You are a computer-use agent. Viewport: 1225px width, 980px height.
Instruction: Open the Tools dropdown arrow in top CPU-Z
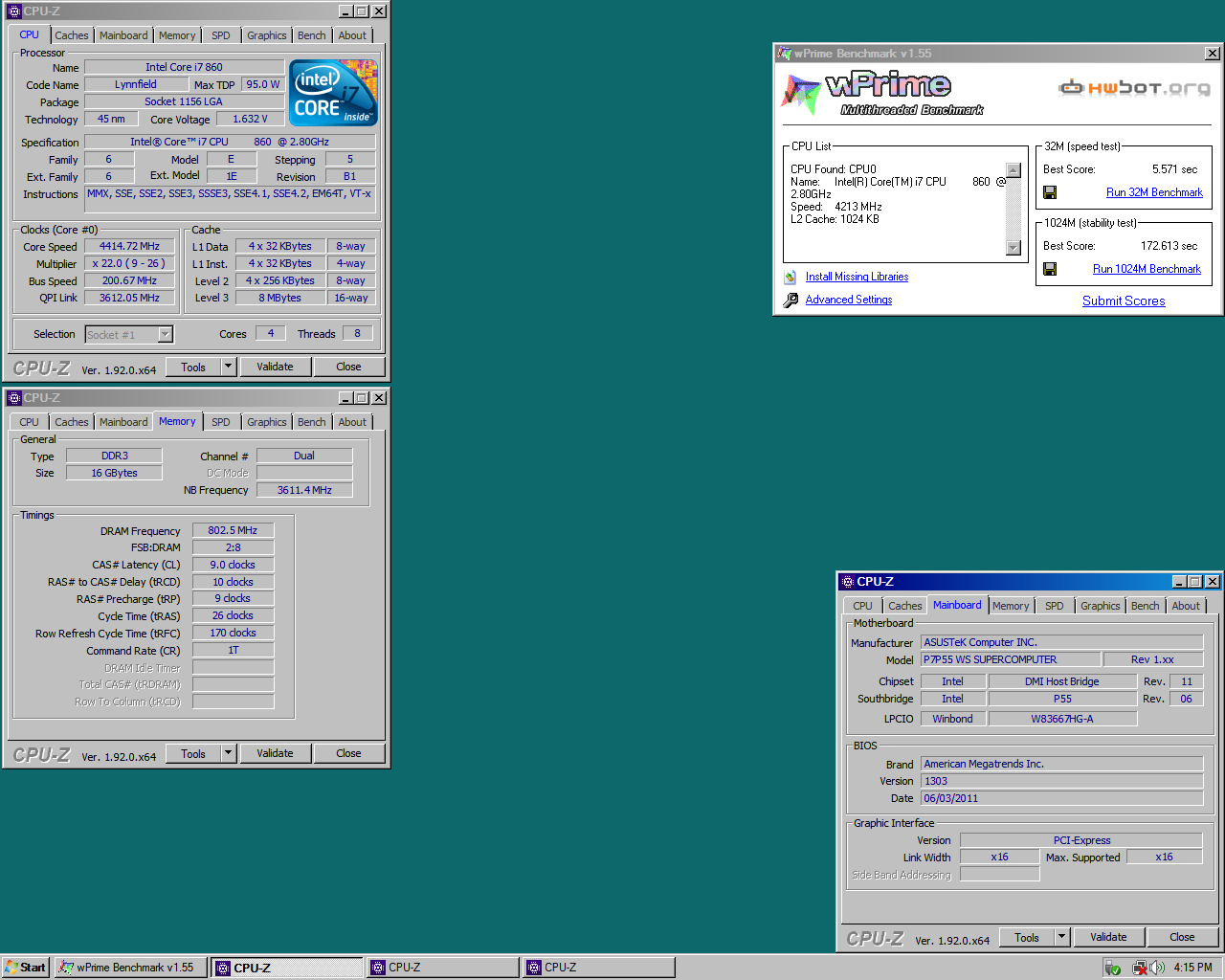click(228, 367)
